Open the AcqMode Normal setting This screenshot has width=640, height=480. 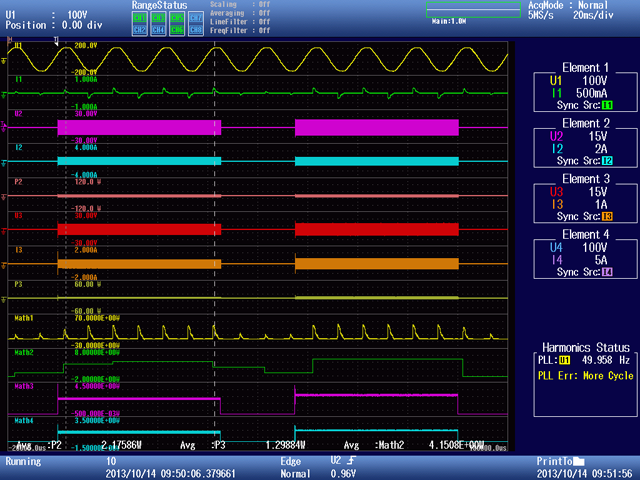pyautogui.click(x=568, y=5)
